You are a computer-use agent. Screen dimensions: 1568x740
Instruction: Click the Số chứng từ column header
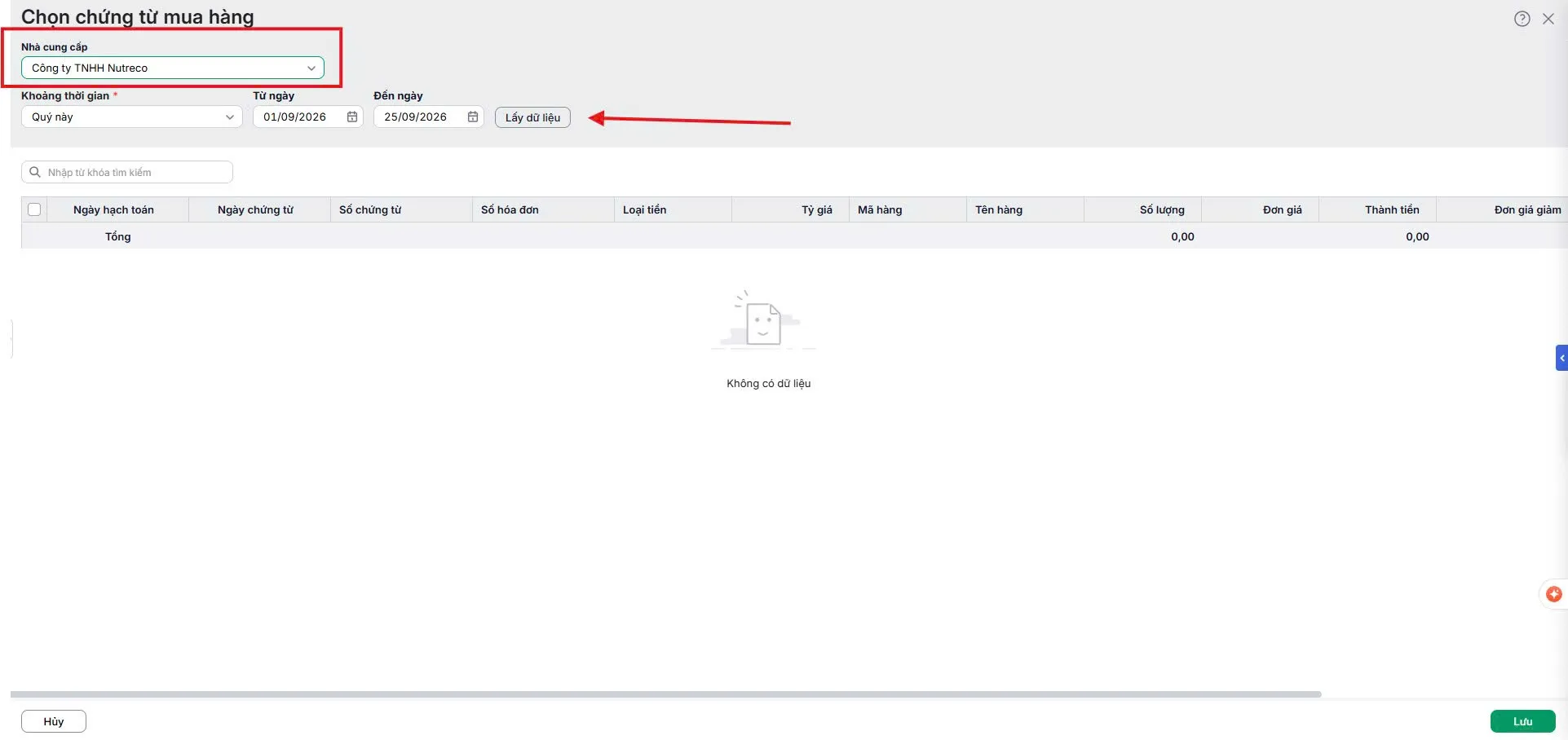tap(401, 209)
